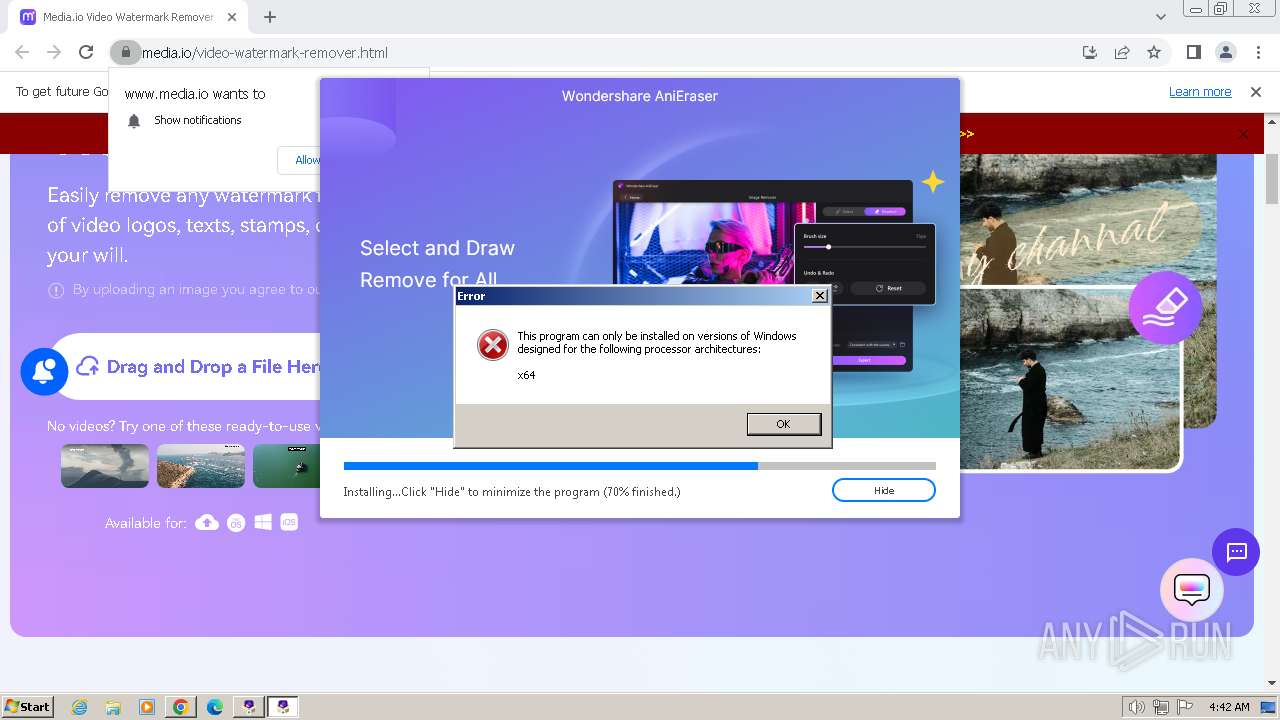Bookmark this tab with the star
The width and height of the screenshot is (1280, 720).
click(x=1154, y=52)
